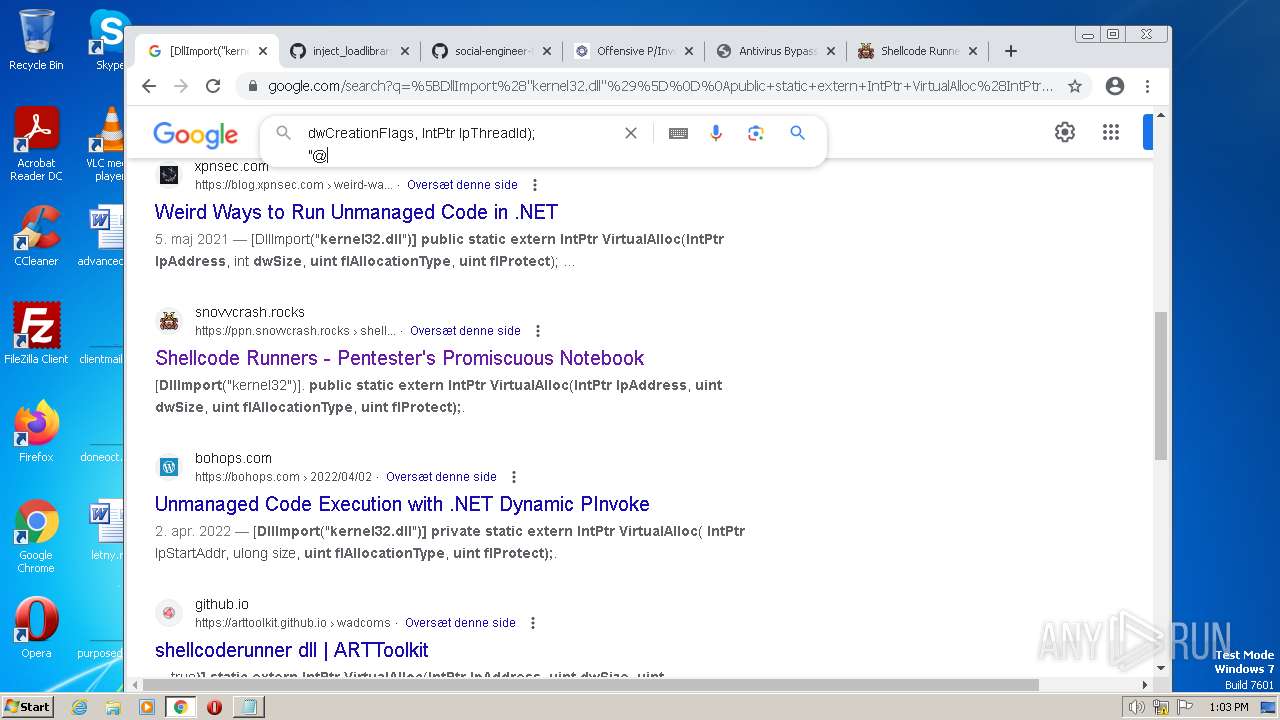Open Firefox desktop shortcut
The image size is (1280, 720).
[x=36, y=432]
